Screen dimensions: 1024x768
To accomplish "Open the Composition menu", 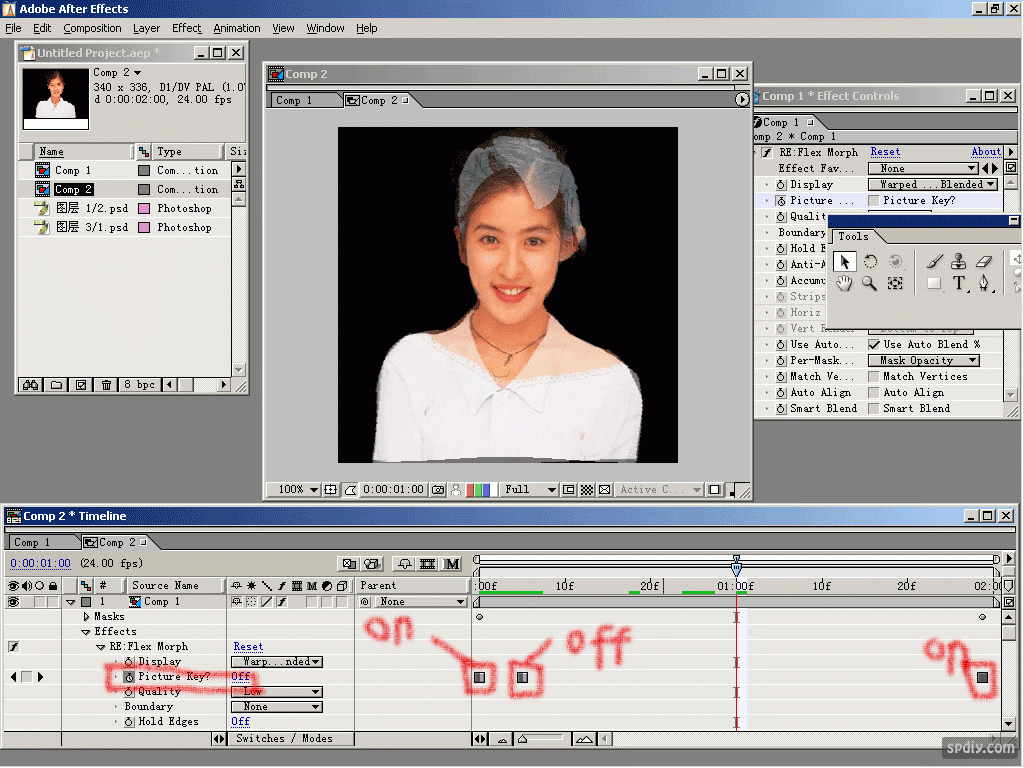I will (92, 28).
